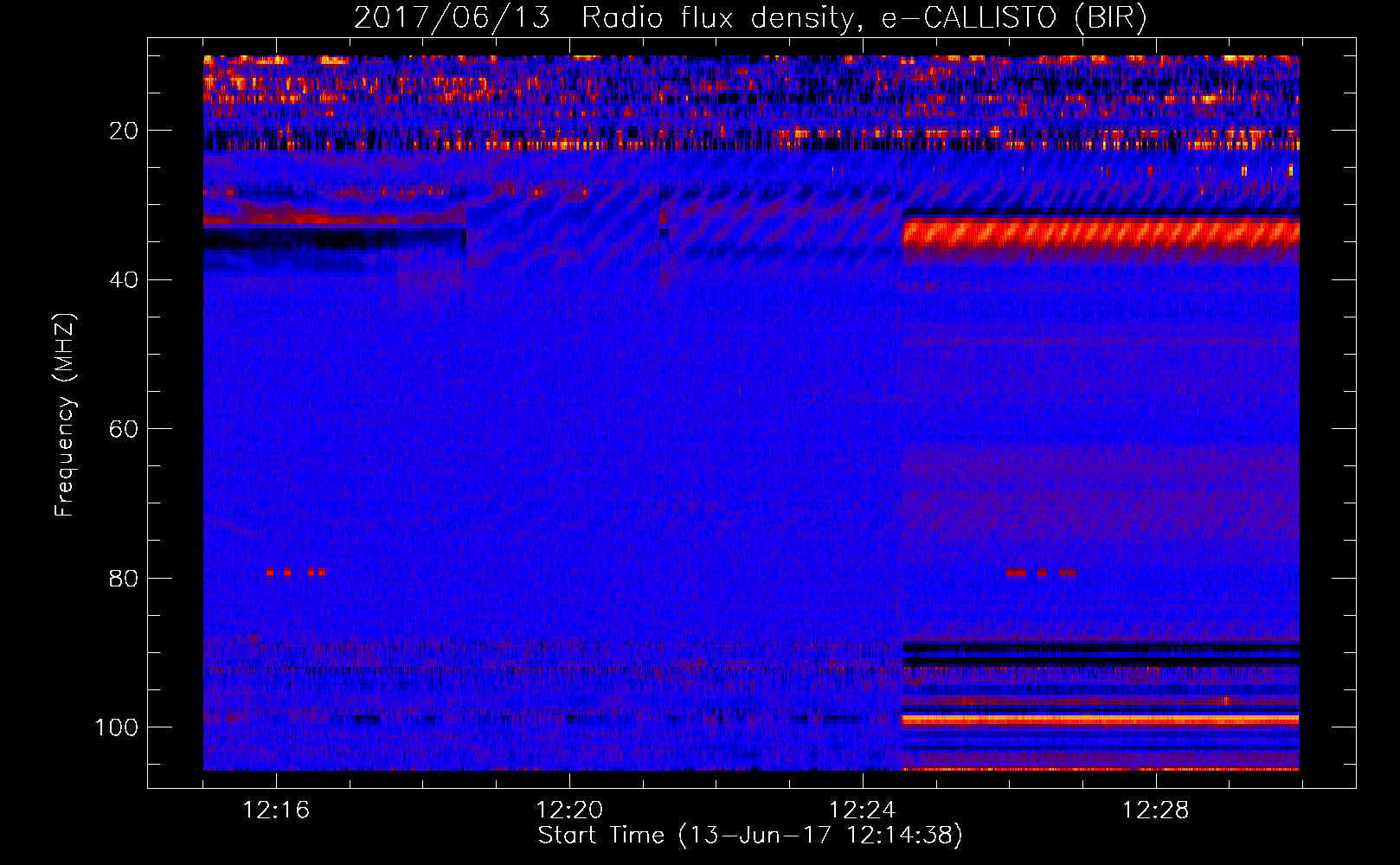Click the 60 frequency tick label

coord(124,429)
